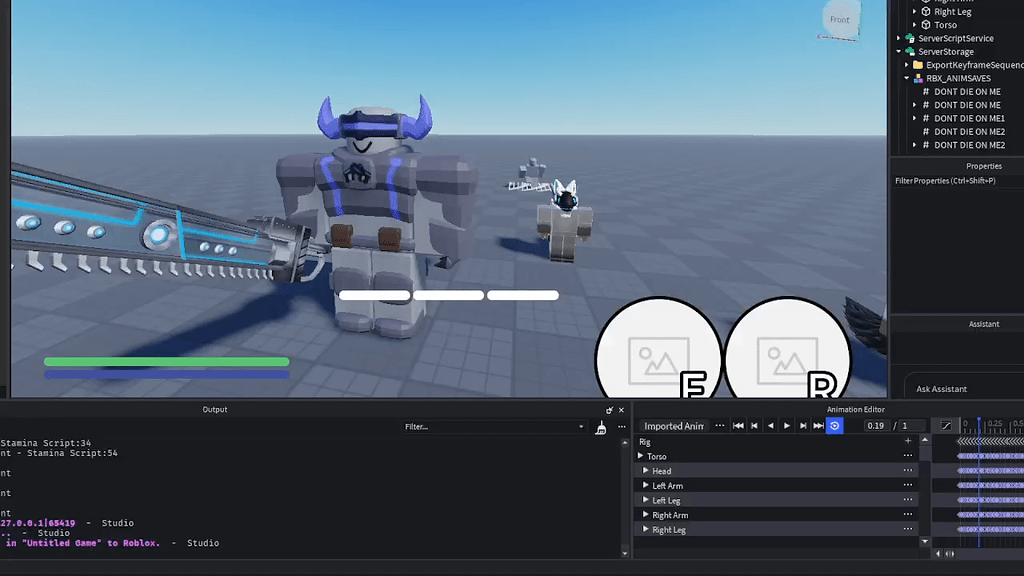The height and width of the screenshot is (576, 1024).
Task: Expand ServerScriptService in Explorer
Action: click(899, 39)
